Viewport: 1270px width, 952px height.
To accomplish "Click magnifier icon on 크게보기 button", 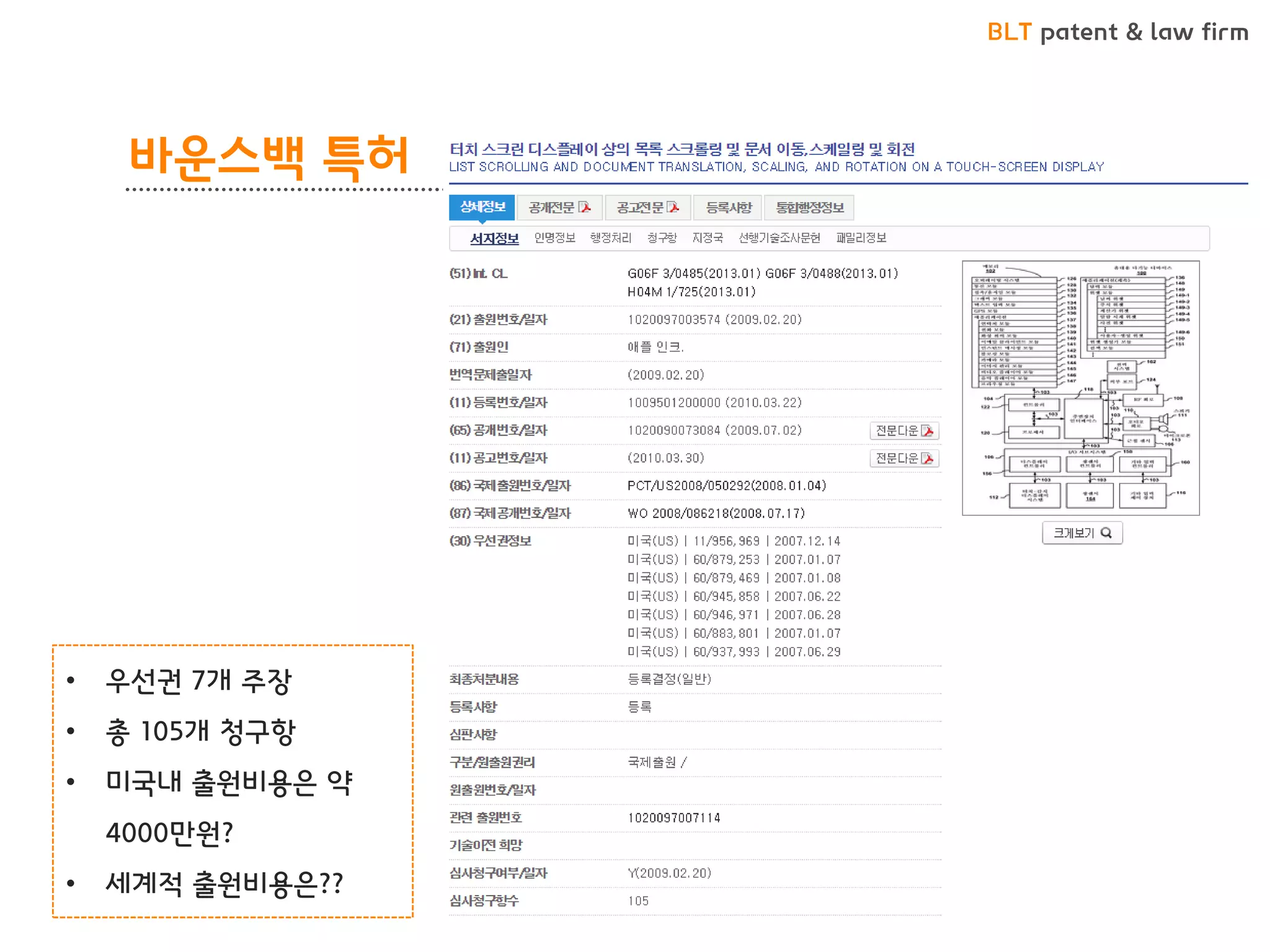I will [x=1106, y=533].
